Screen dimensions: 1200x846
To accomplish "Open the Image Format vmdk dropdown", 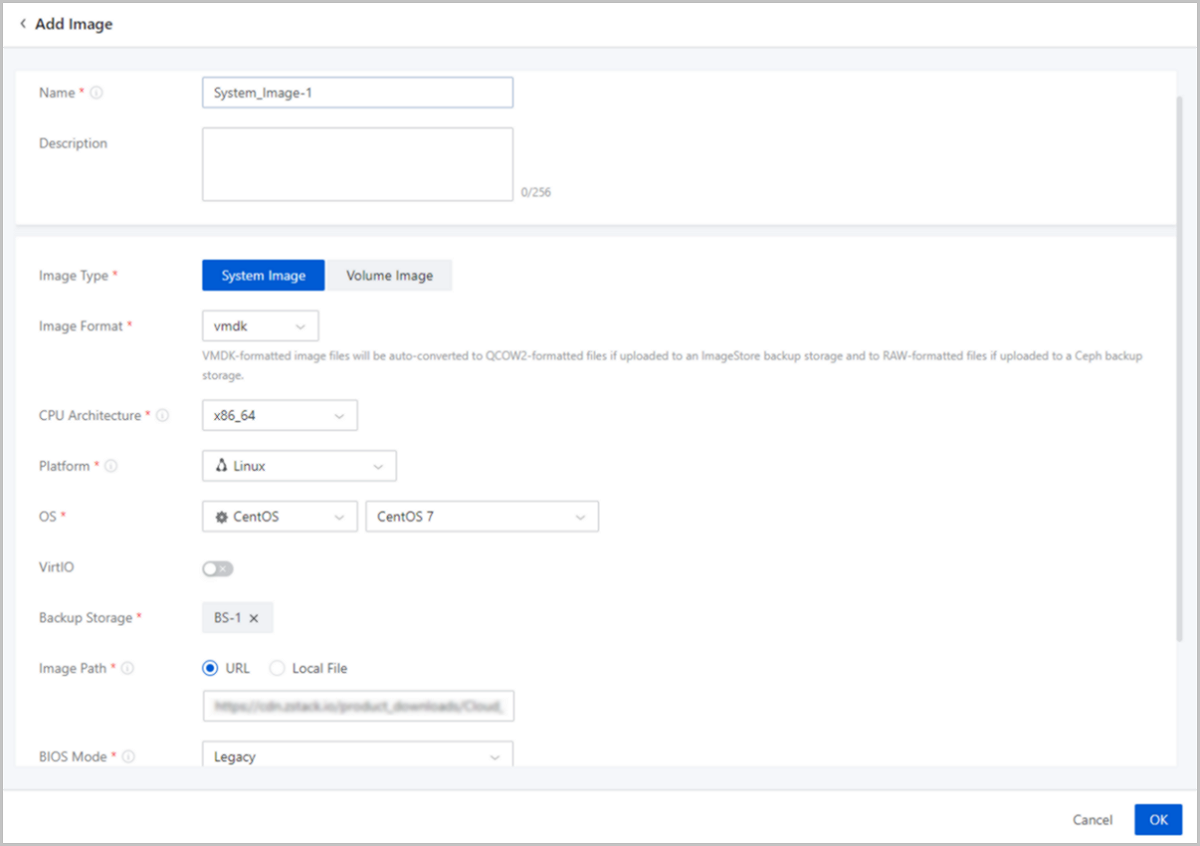I will tap(260, 326).
